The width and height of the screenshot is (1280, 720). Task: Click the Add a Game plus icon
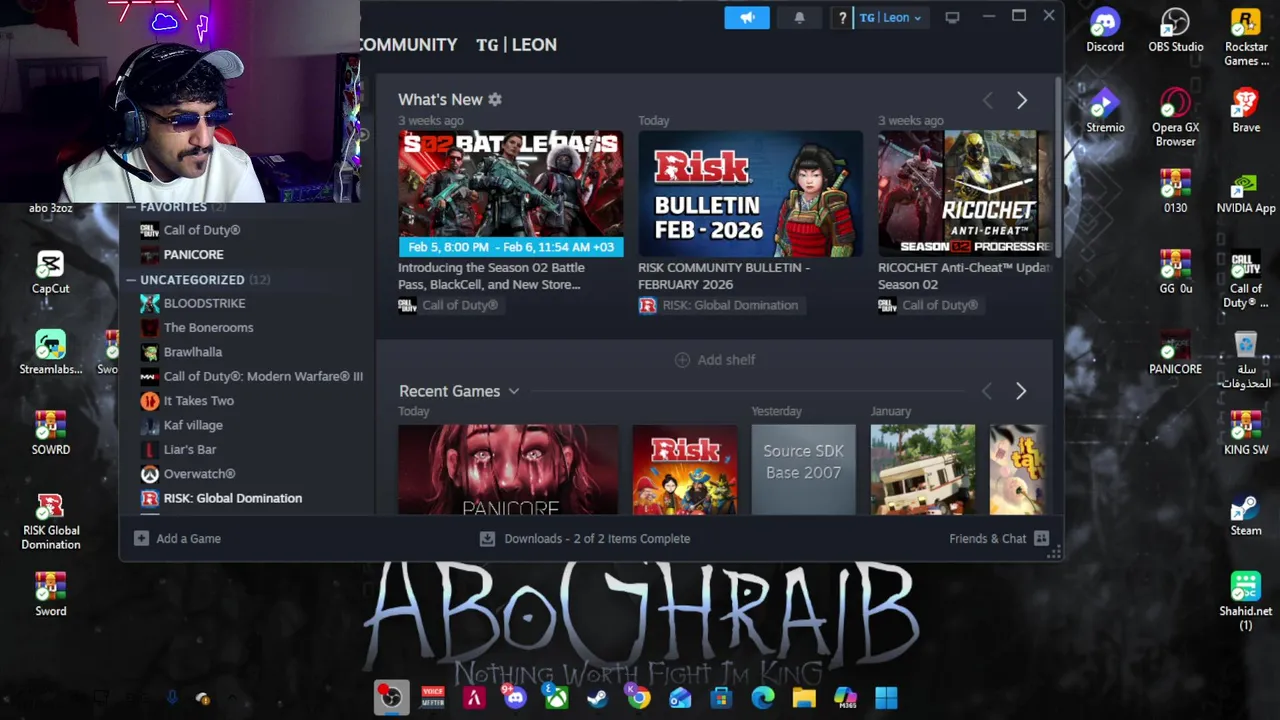point(141,538)
